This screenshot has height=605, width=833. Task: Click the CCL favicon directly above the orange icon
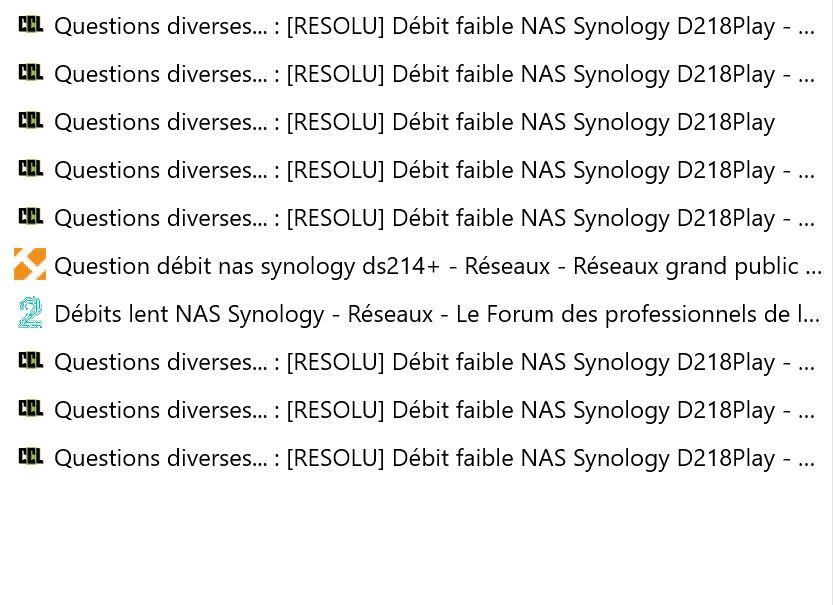click(30, 216)
